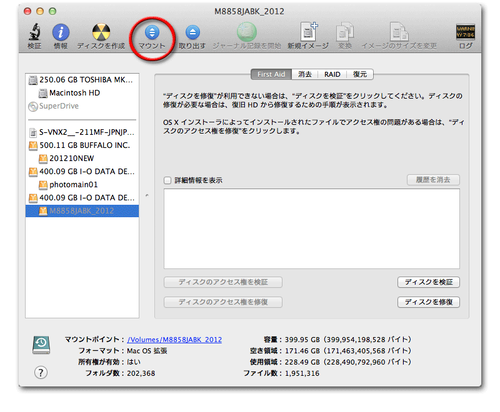Screen dimensions: 500x412
Task: Select the M8858JABK_2012 volume in sidebar
Action: coord(82,211)
